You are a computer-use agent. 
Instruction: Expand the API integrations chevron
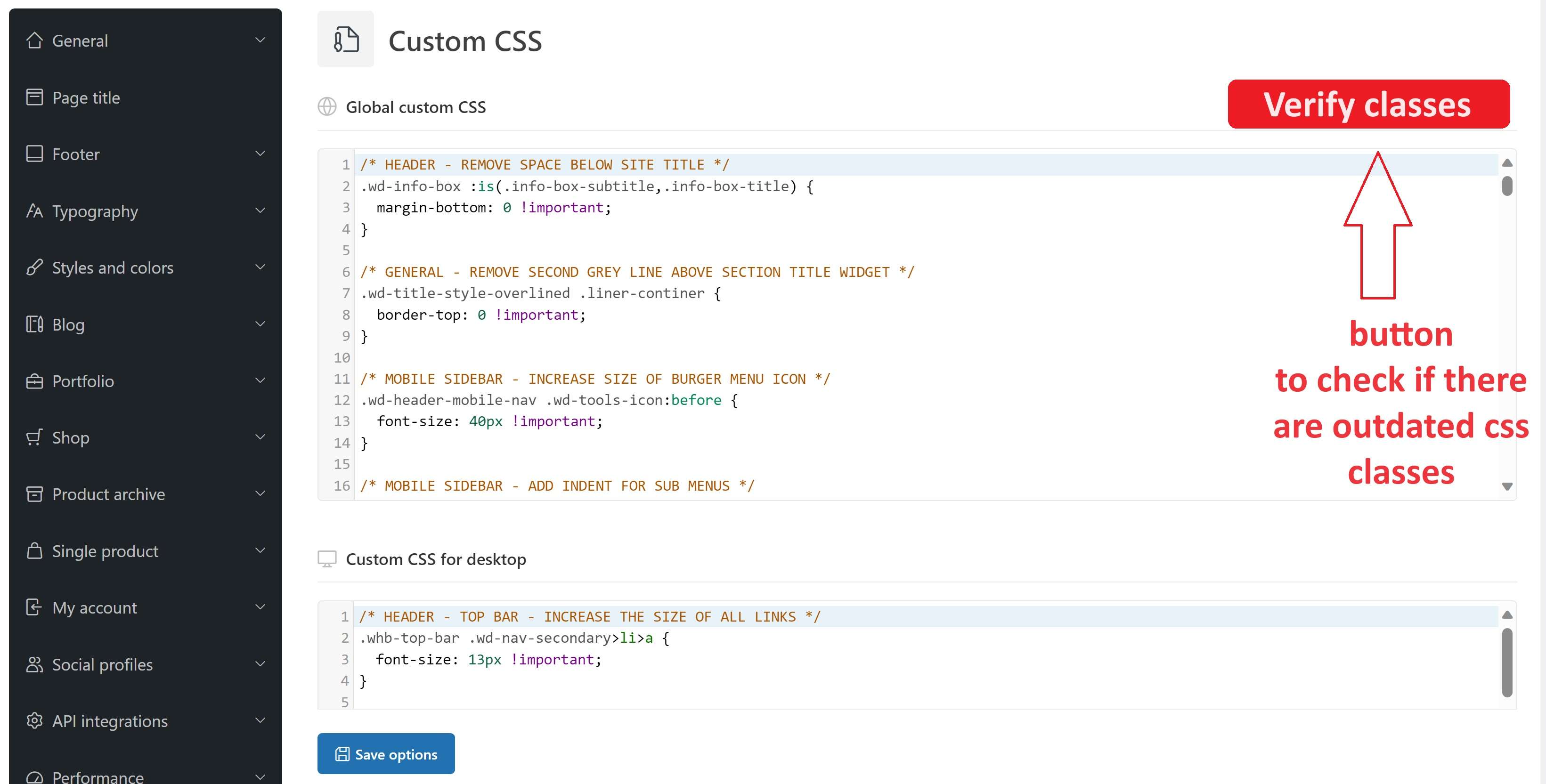point(260,720)
